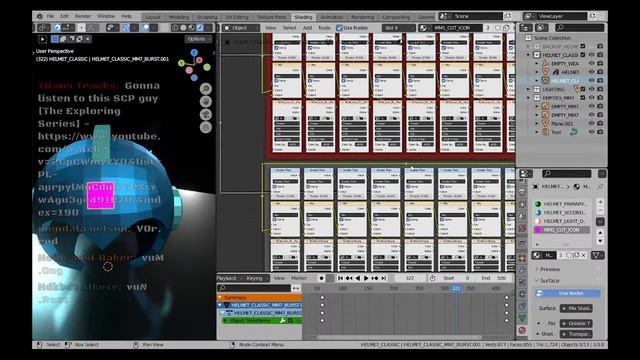This screenshot has height=360, width=640.
Task: Click the viewport pan hand gizmo
Action: pyautogui.click(x=206, y=101)
